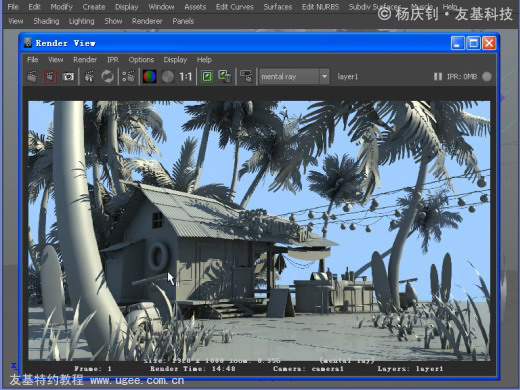520x390 pixels.
Task: Click the Redo Previous Render clapperboard icon
Action: pyautogui.click(x=32, y=77)
